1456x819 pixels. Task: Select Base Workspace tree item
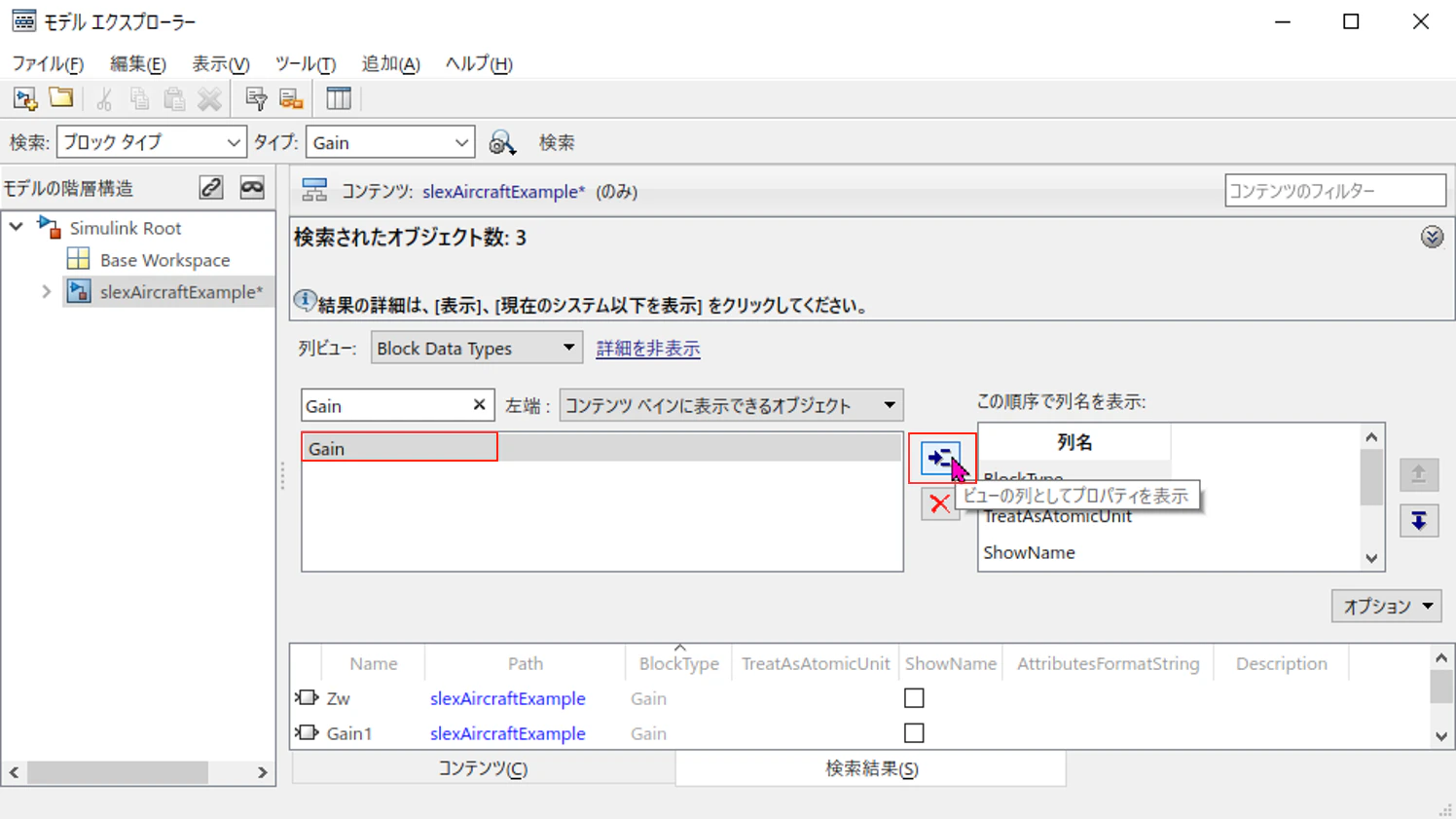pos(165,260)
